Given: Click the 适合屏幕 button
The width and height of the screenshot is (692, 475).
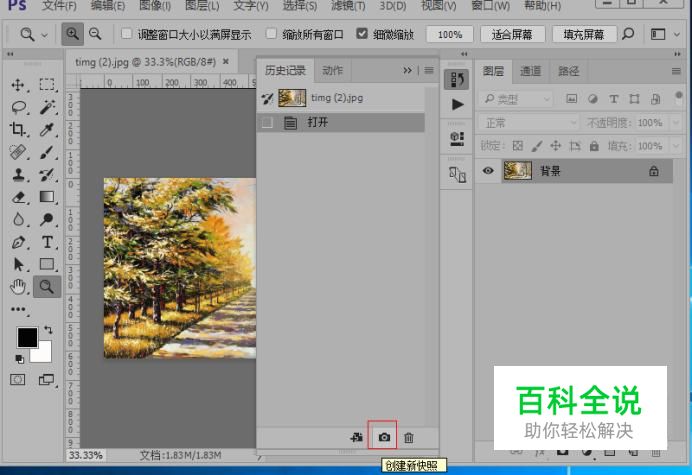Looking at the screenshot, I should [x=512, y=34].
